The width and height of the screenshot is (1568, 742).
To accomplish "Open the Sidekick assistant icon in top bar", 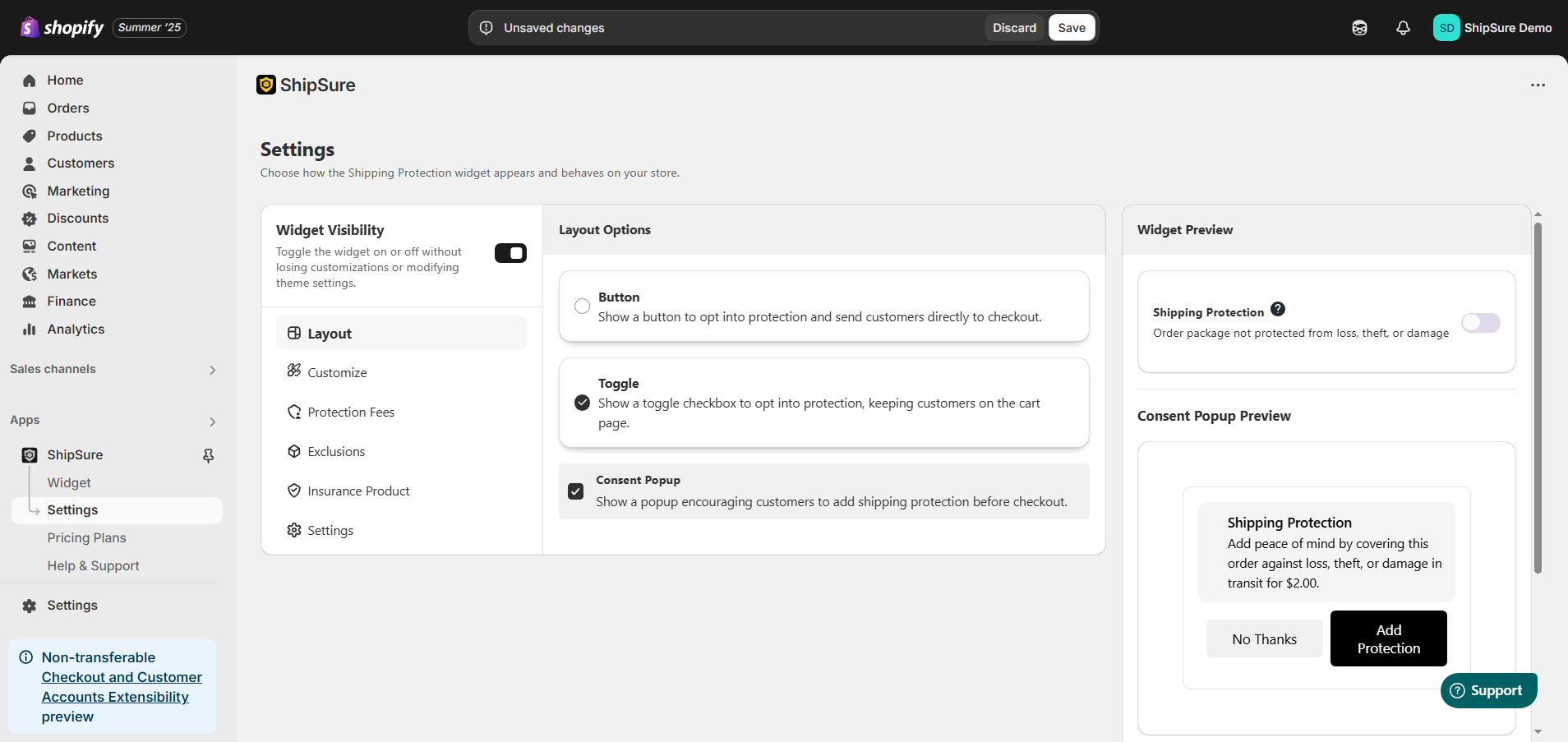I will pyautogui.click(x=1359, y=28).
